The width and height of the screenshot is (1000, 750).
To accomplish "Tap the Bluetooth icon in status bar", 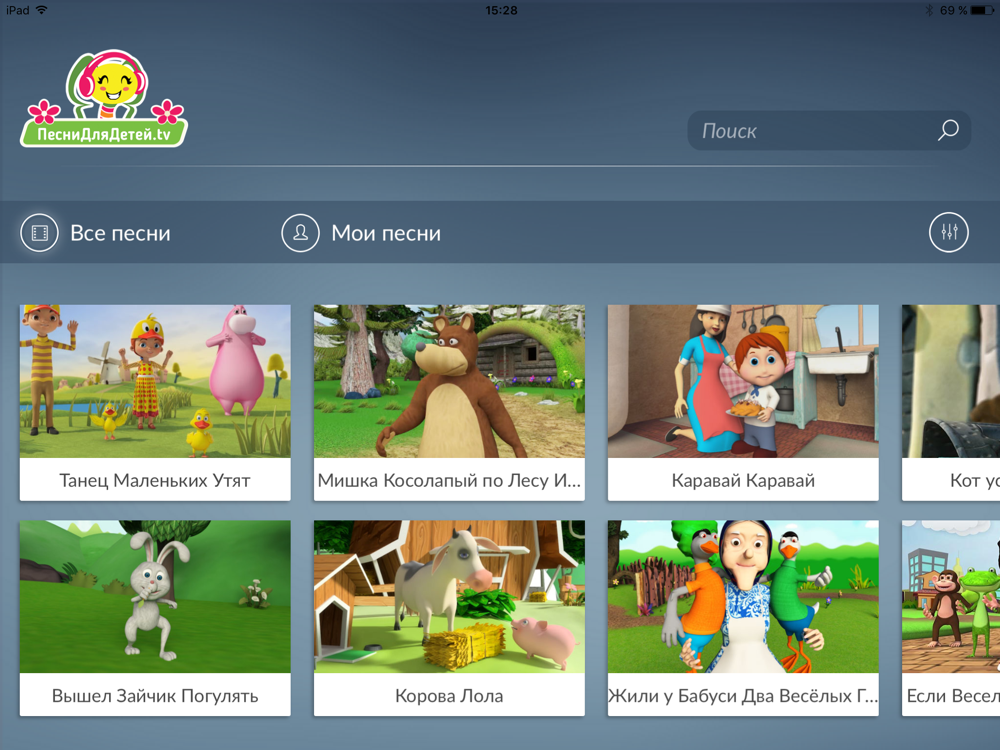I will (x=929, y=10).
